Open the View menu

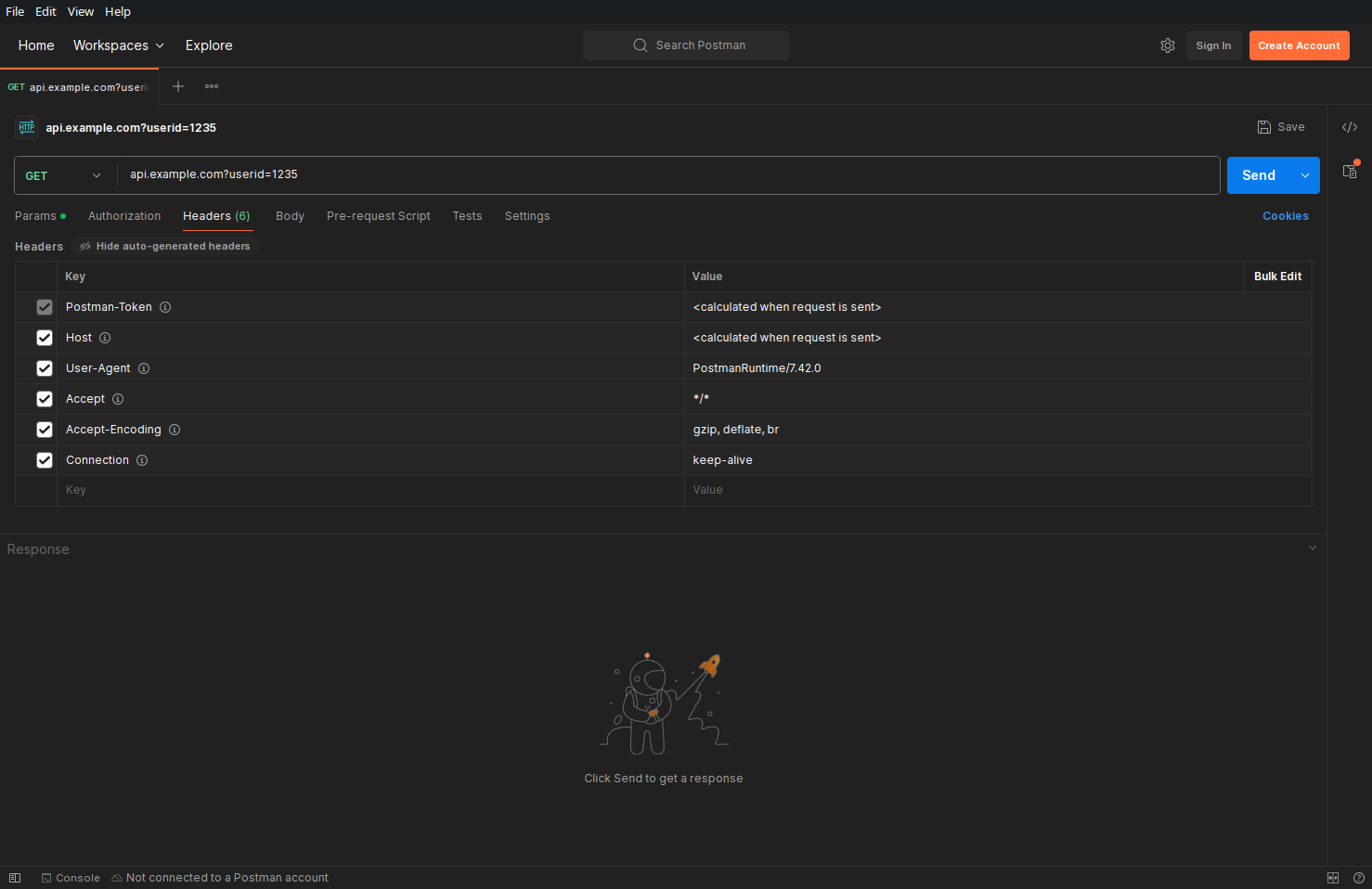point(81,11)
